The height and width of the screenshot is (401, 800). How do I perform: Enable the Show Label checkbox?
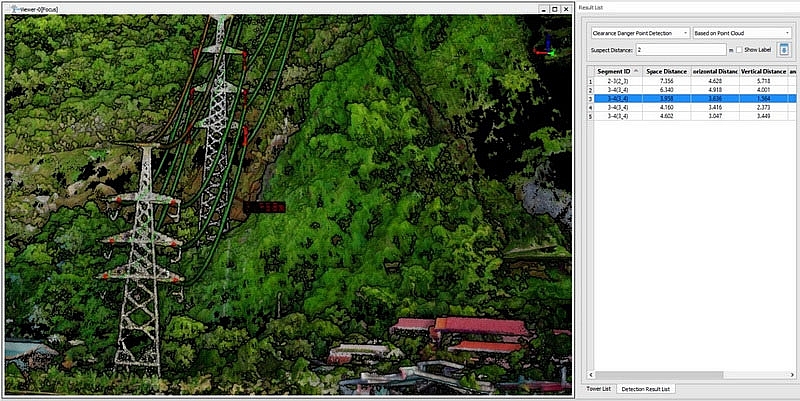point(739,50)
